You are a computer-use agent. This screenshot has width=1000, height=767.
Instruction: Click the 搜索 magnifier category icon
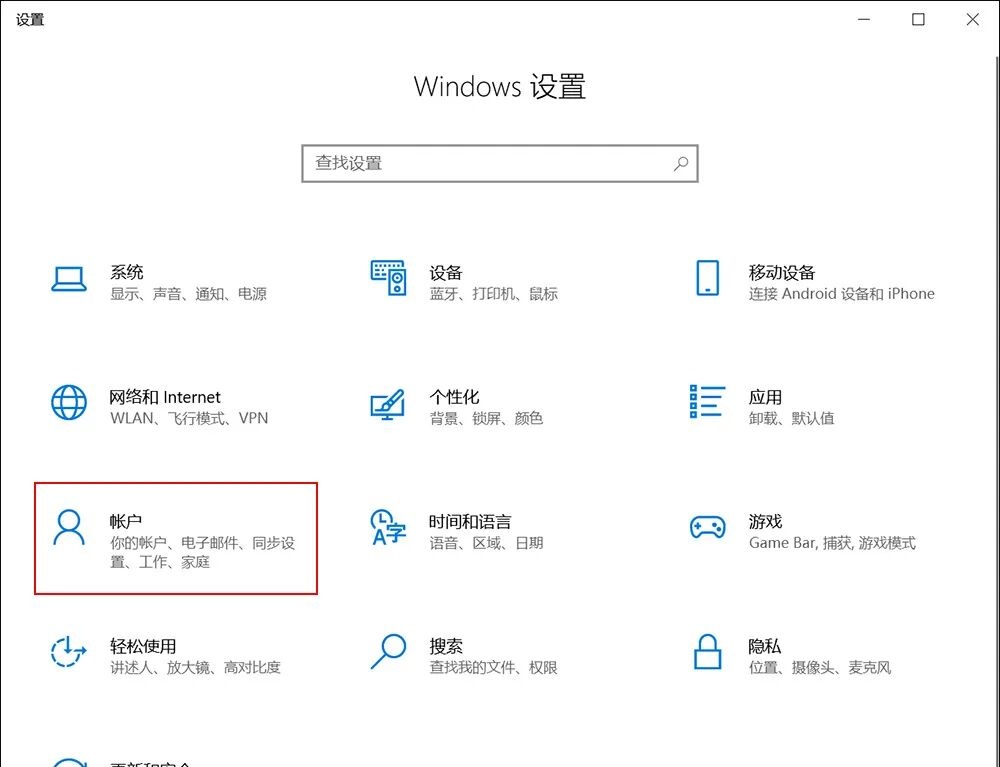(x=388, y=652)
